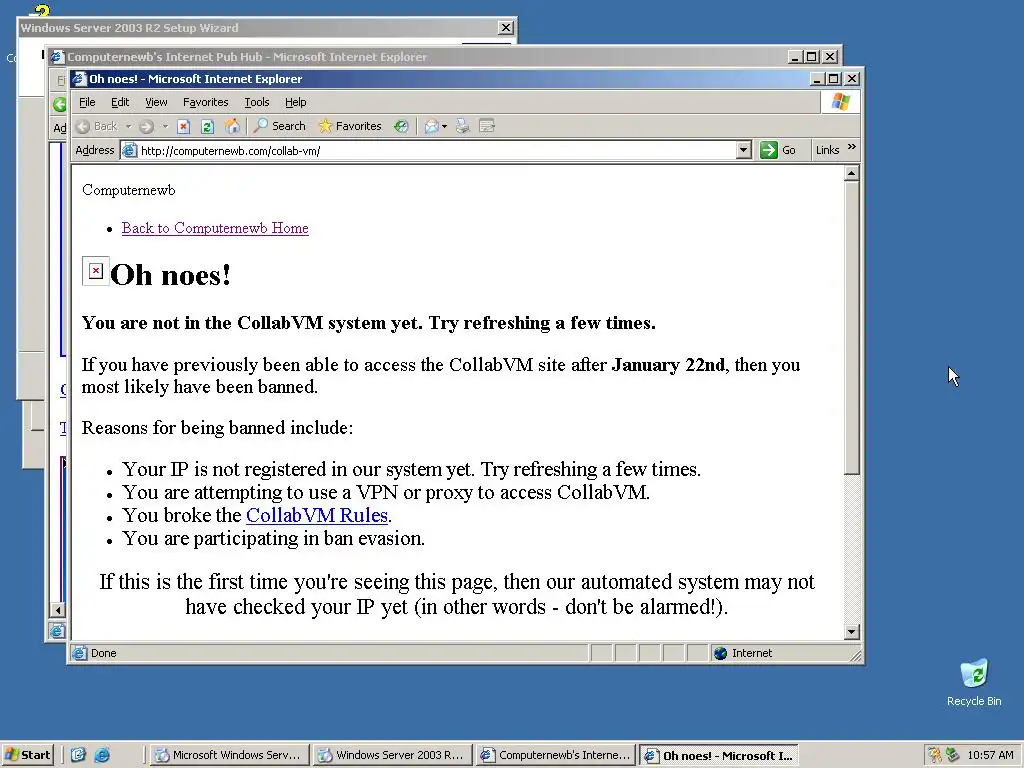Click Oh noes! taskbar button
Image resolution: width=1024 pixels, height=768 pixels.
(x=718, y=755)
